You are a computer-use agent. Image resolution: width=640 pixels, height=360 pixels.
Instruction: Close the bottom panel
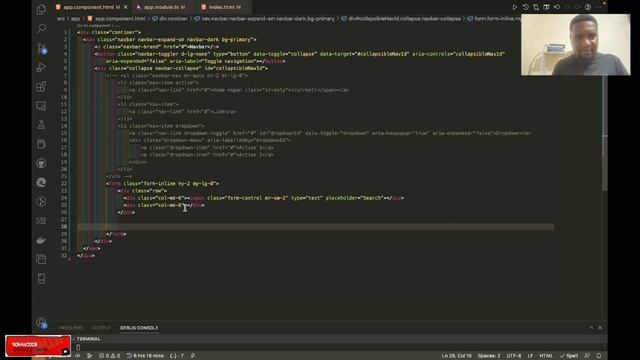[600, 327]
